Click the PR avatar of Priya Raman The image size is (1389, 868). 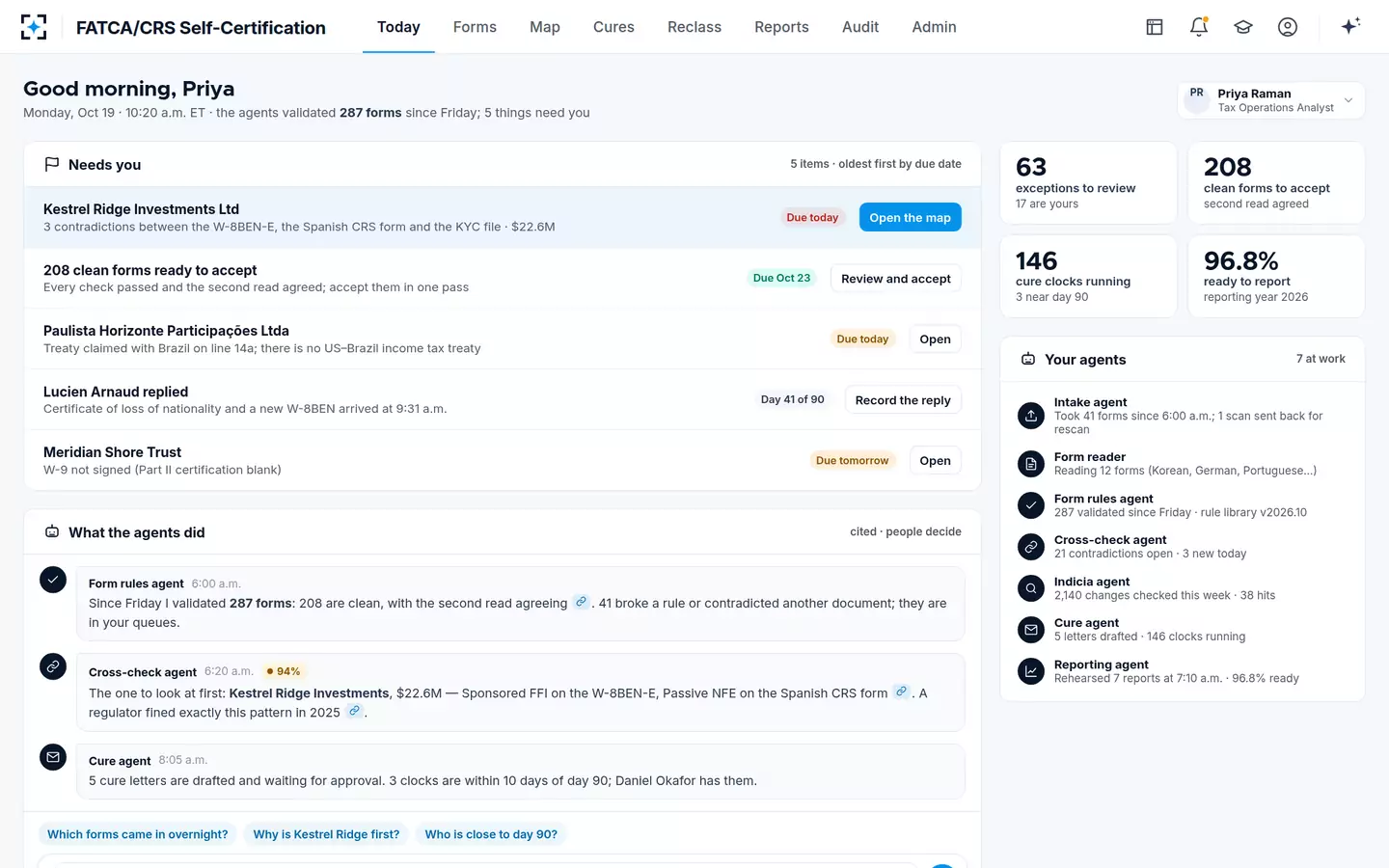point(1197,100)
